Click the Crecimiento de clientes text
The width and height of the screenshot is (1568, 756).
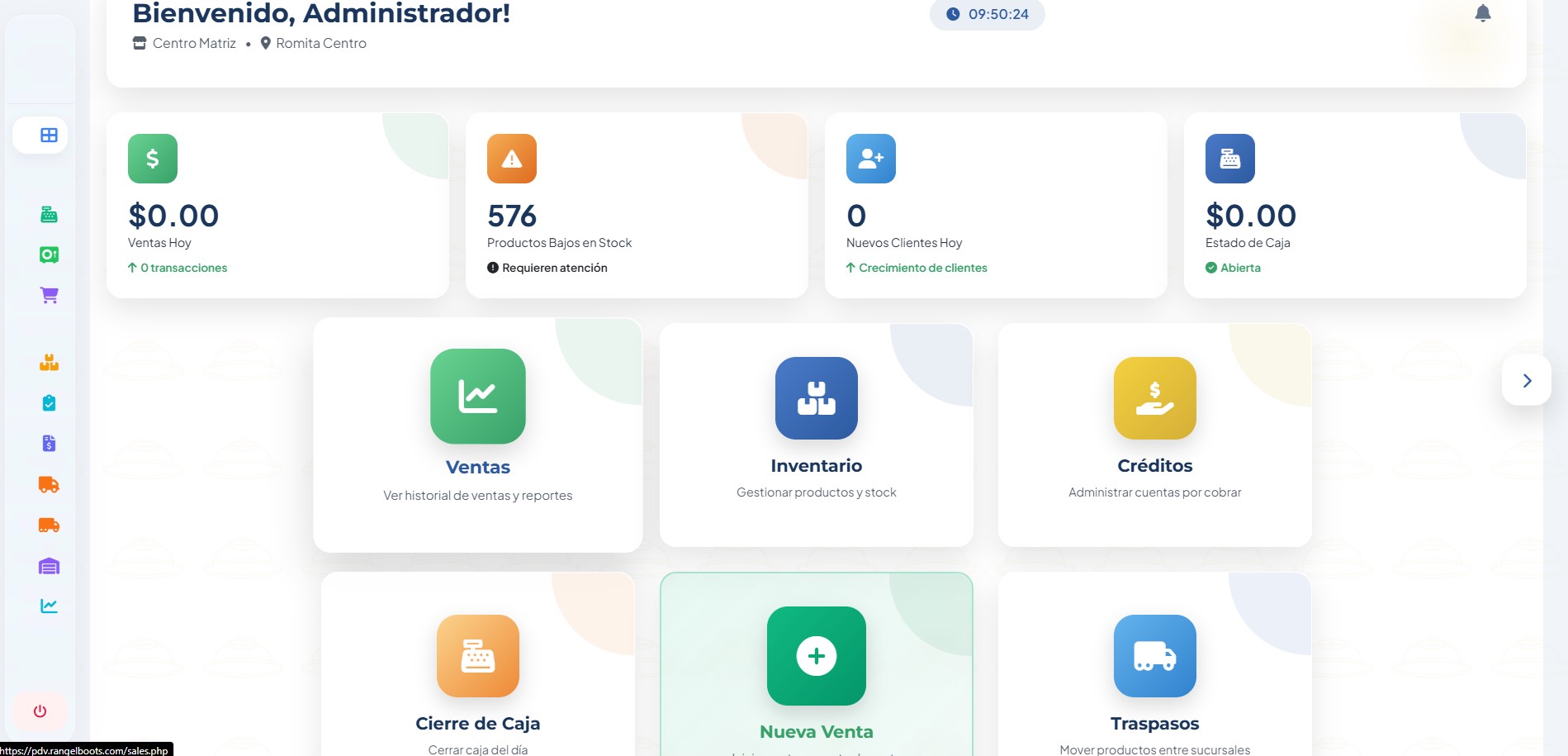(923, 268)
